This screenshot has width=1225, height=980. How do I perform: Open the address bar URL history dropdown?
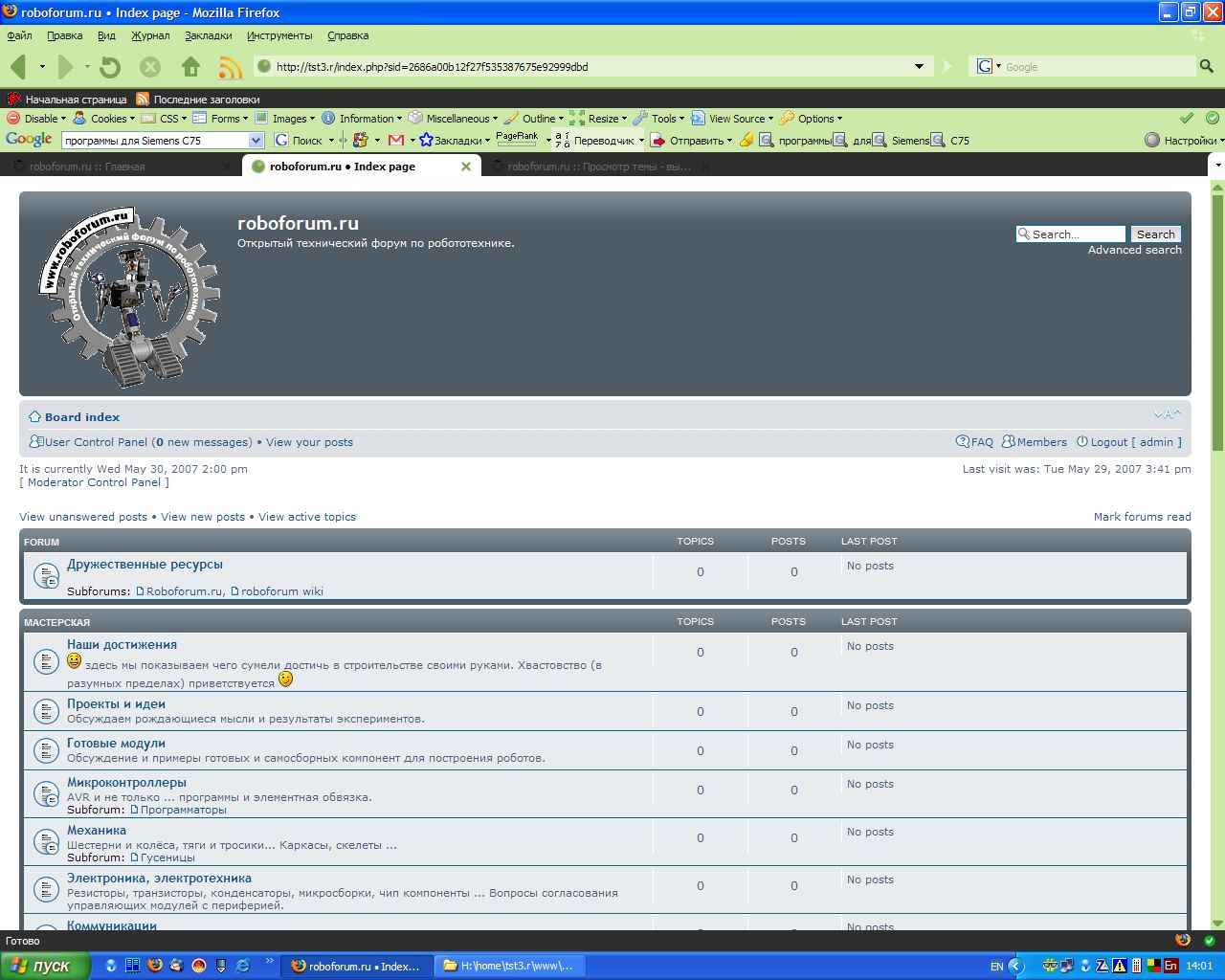coord(919,67)
